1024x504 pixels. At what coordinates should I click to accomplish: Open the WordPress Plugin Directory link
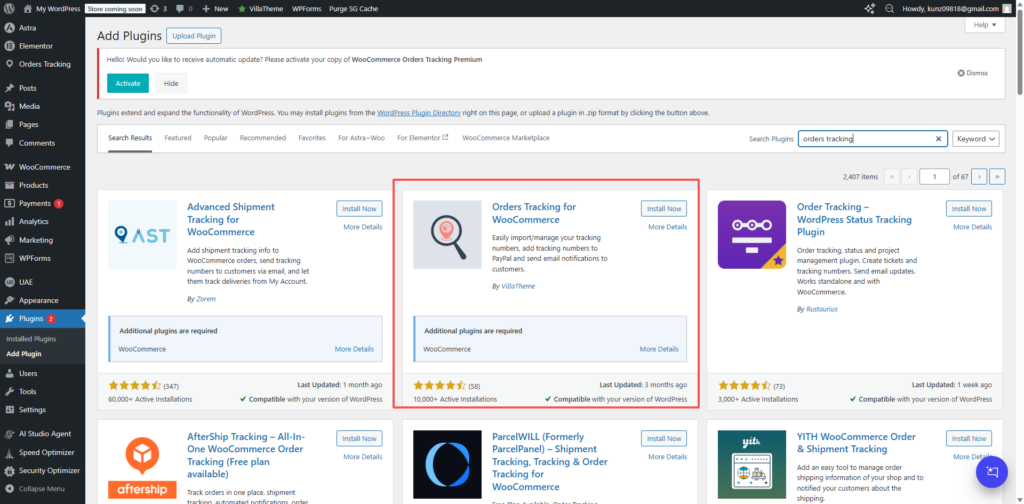pos(419,113)
